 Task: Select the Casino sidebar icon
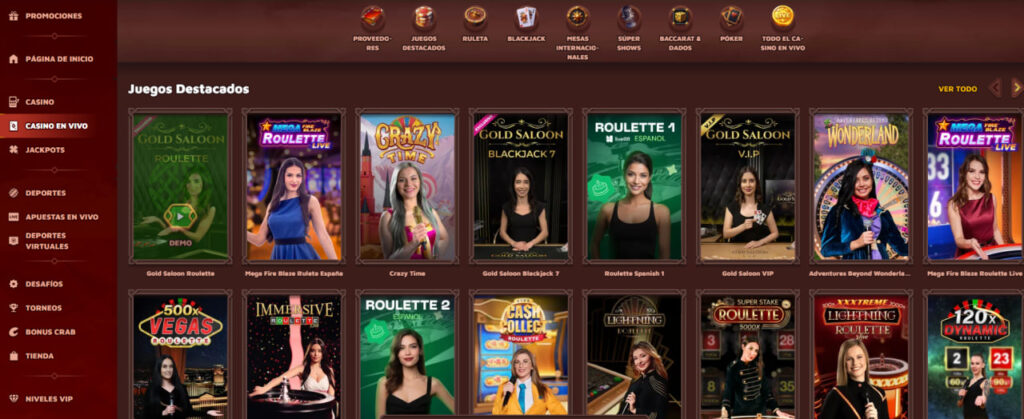pos(13,102)
